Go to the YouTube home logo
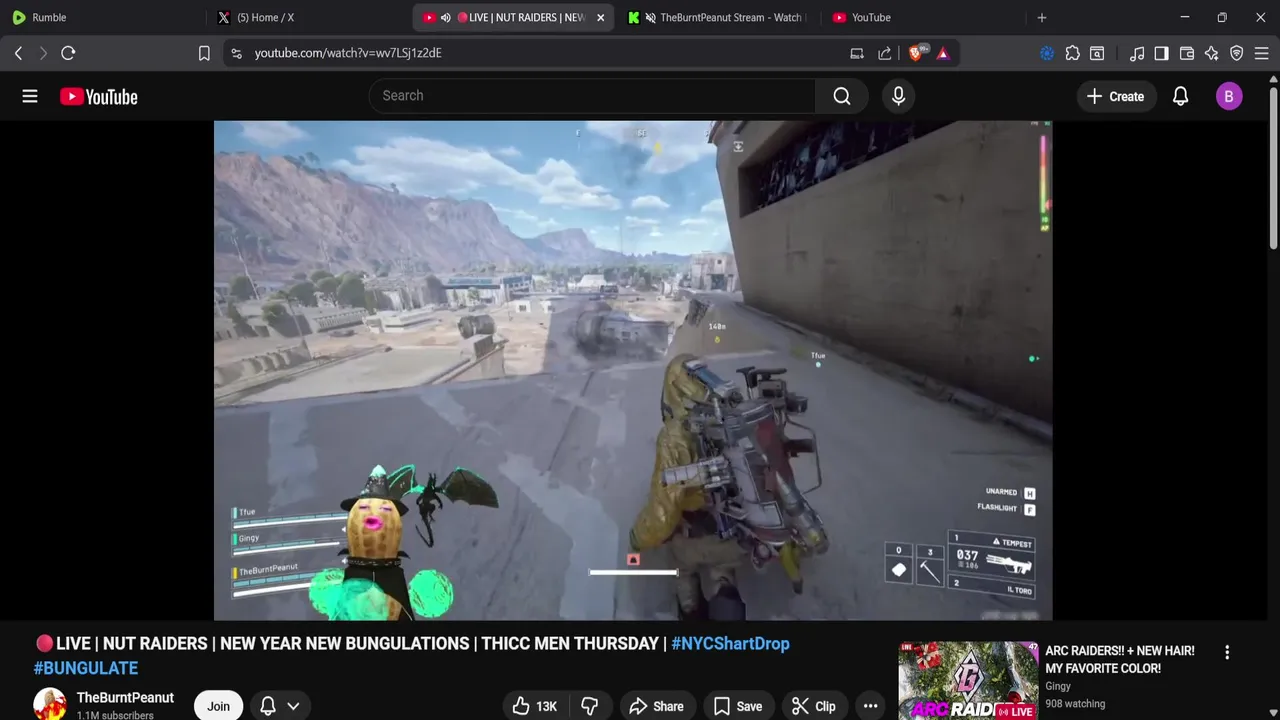The height and width of the screenshot is (720, 1280). [x=98, y=97]
